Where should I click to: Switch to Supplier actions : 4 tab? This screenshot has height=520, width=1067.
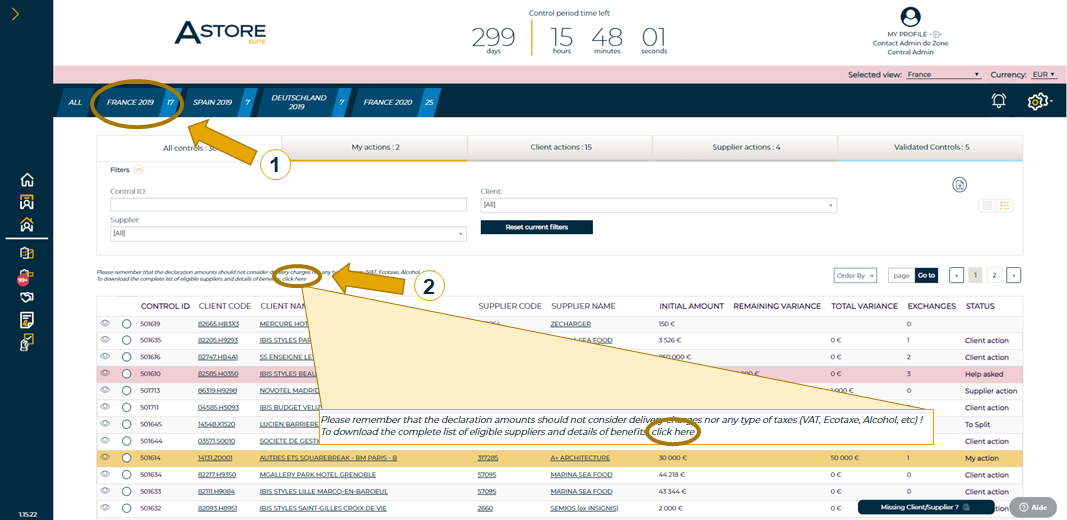[745, 147]
